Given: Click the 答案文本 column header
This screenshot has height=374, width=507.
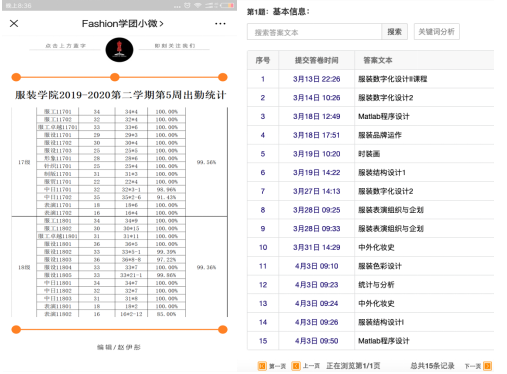Looking at the screenshot, I should 378,60.
